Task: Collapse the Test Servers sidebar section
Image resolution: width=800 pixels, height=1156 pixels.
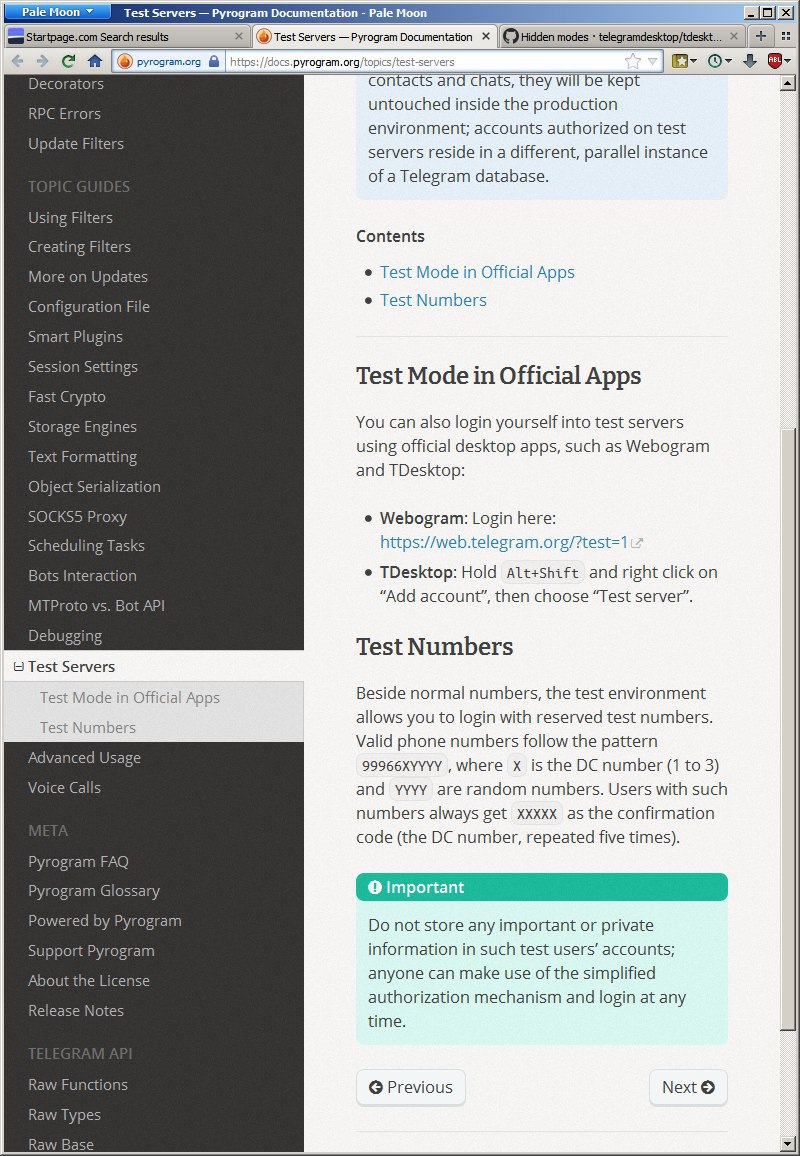Action: [19, 666]
